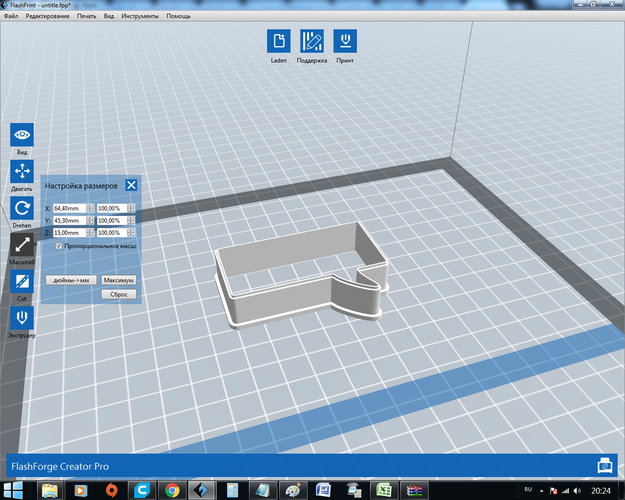Click the Y size field 45,30mm

[70, 220]
